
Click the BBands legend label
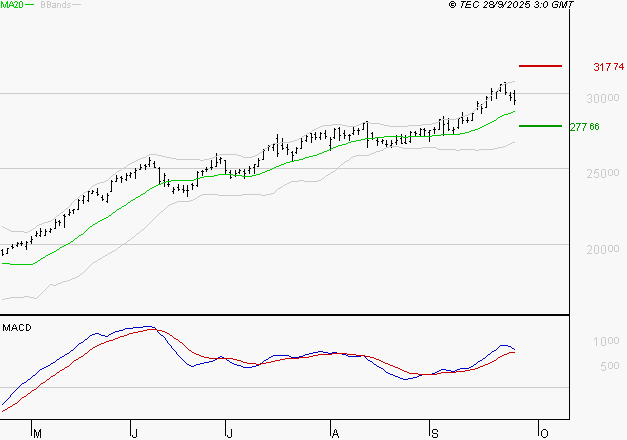(x=56, y=5)
